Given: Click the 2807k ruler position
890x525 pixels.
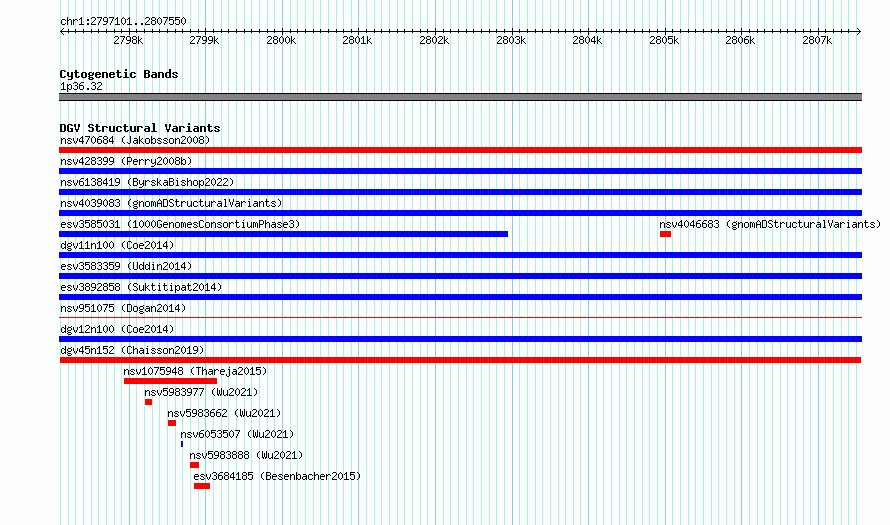Looking at the screenshot, I should 817,40.
